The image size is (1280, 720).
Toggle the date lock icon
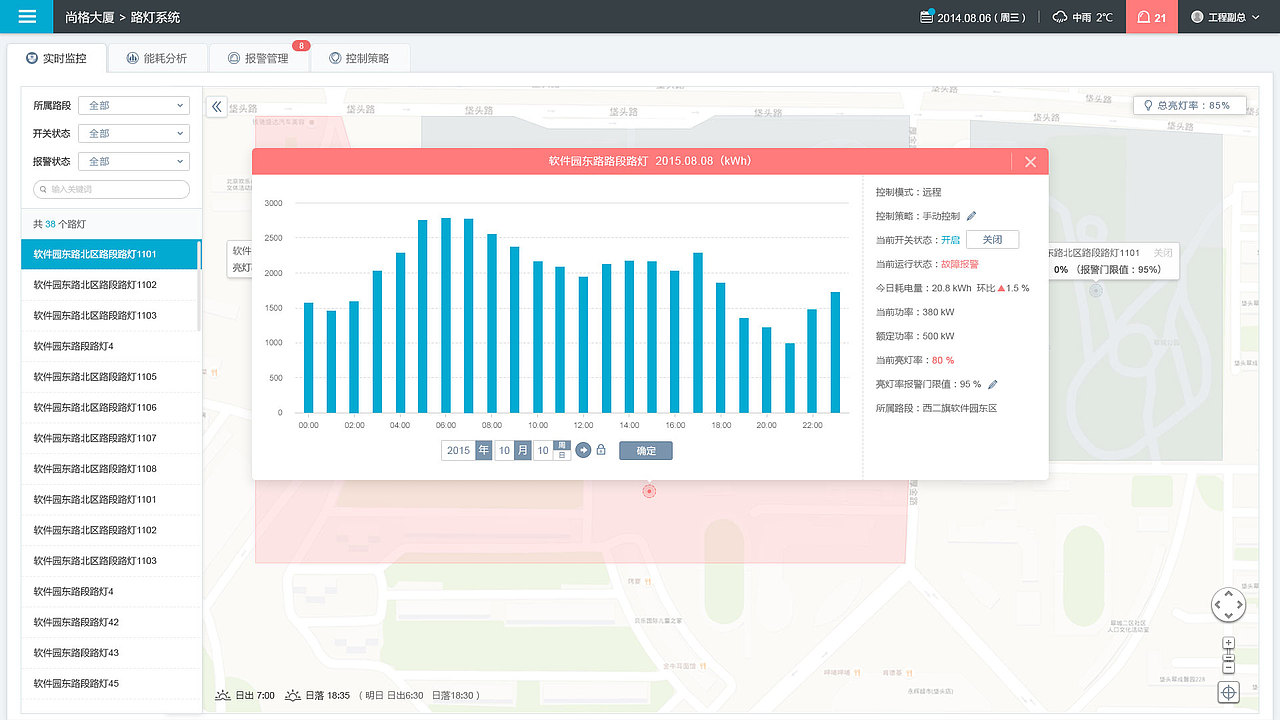pyautogui.click(x=601, y=451)
